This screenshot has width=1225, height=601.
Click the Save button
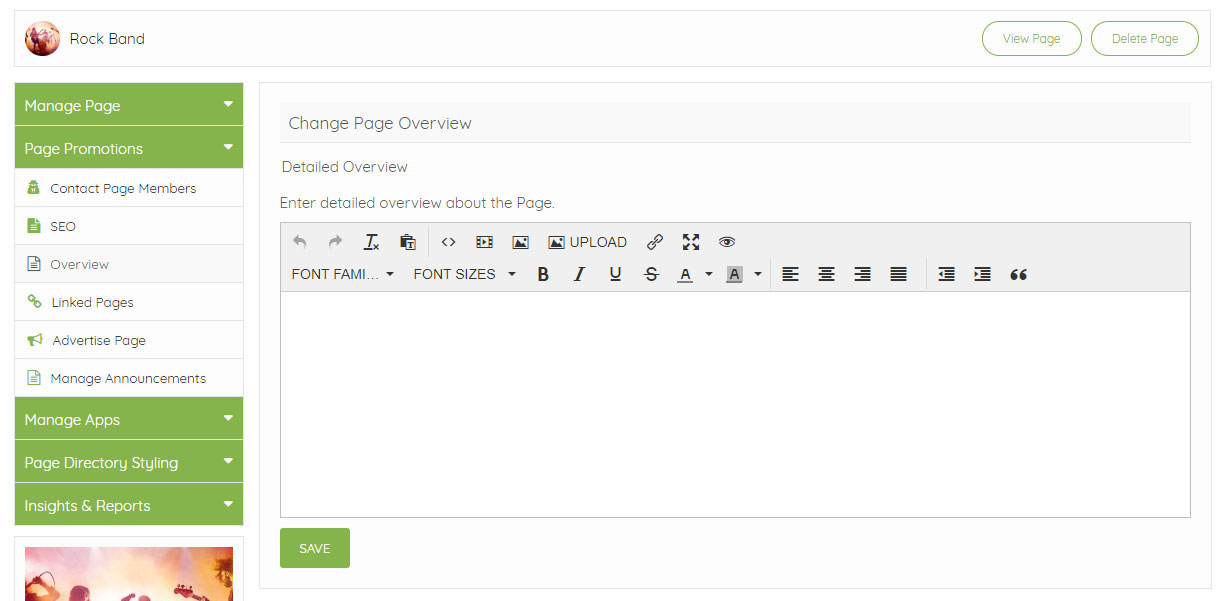[314, 548]
